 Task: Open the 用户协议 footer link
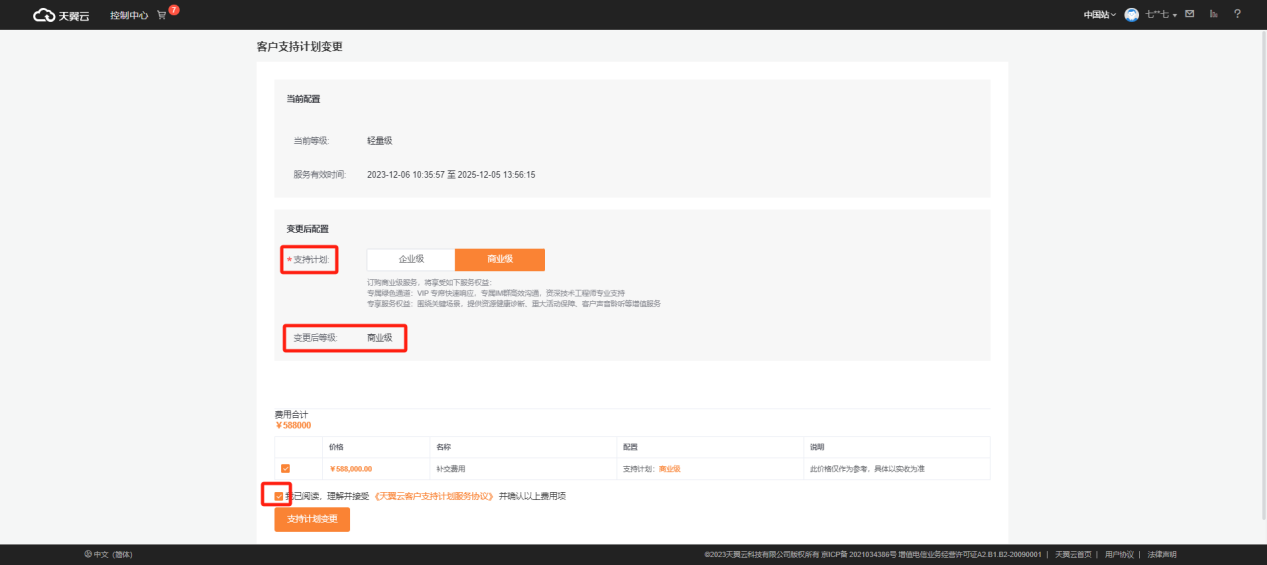[x=1119, y=554]
